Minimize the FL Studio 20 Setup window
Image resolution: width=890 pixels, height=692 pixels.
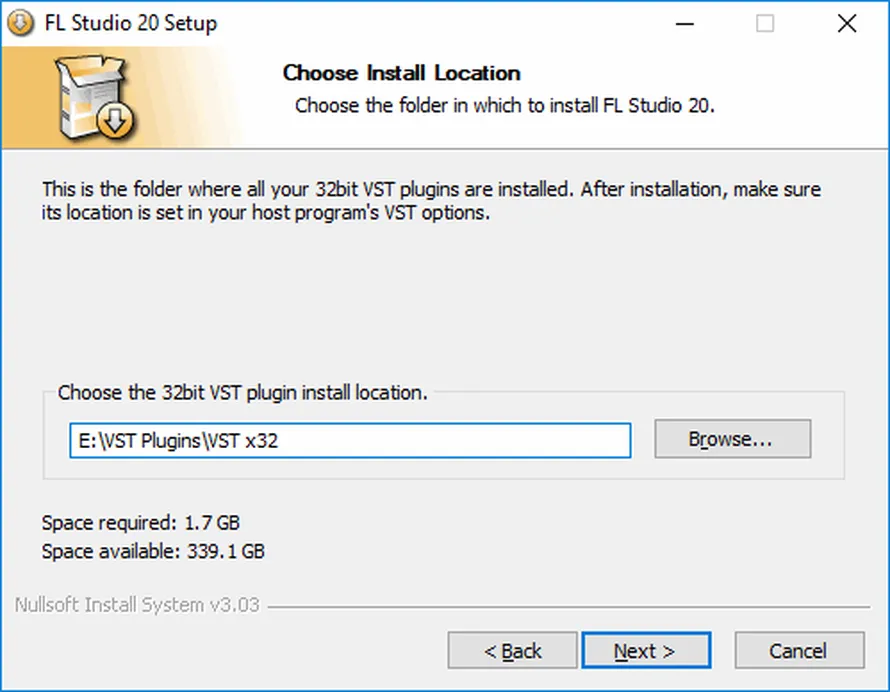pyautogui.click(x=685, y=23)
